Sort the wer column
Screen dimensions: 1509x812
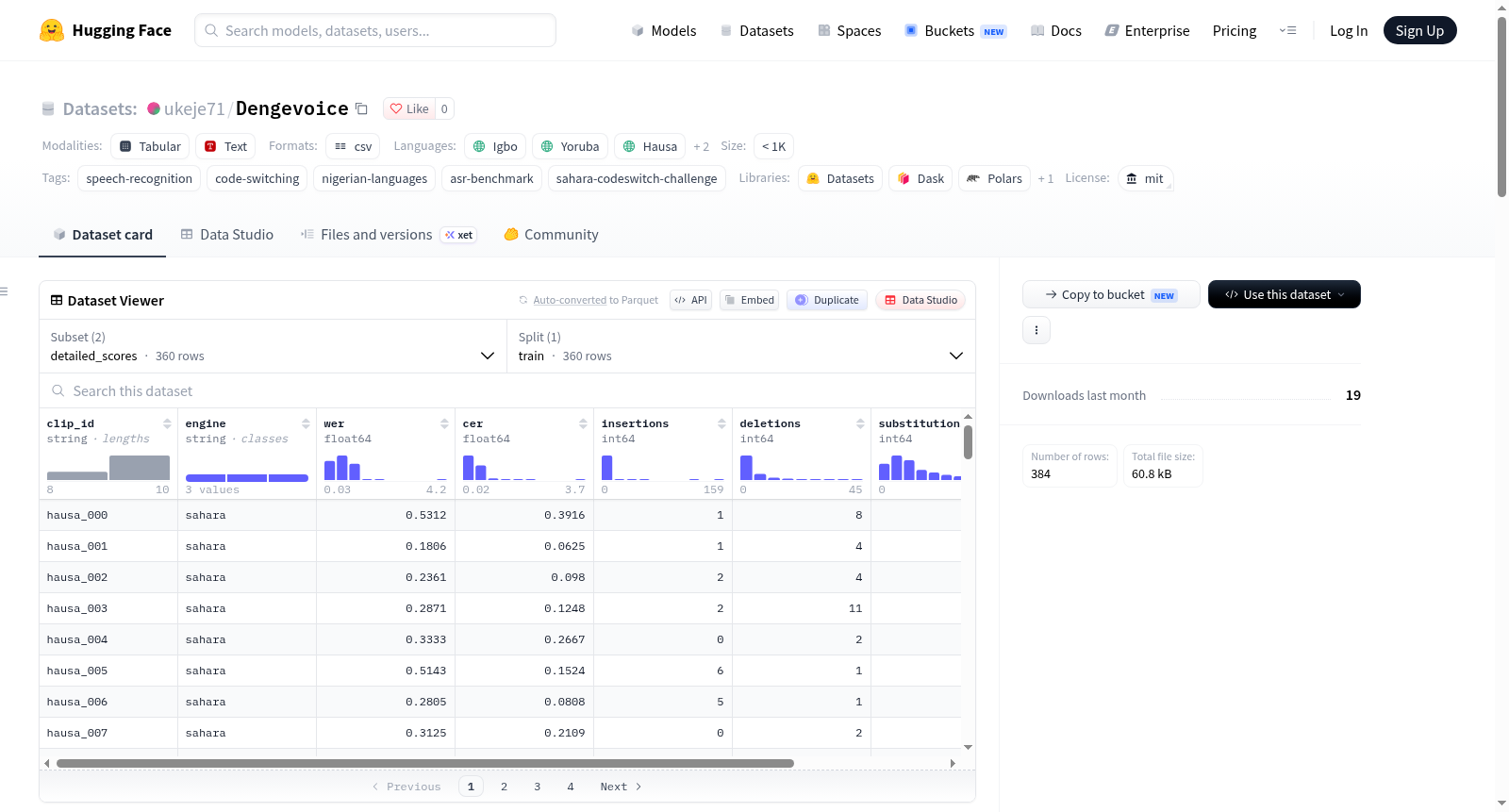pos(444,423)
